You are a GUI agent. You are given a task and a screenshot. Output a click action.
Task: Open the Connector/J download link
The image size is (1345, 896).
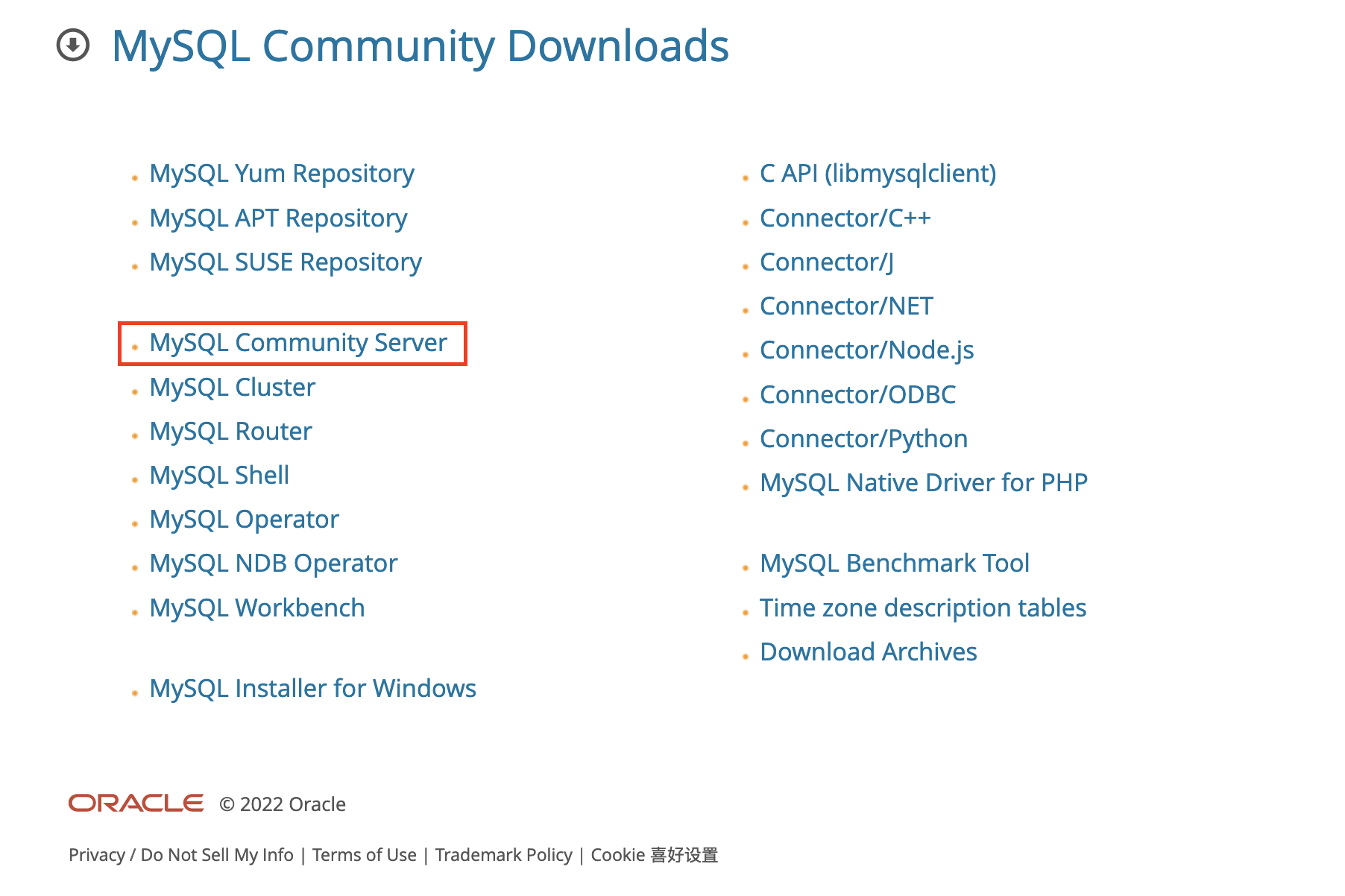pos(826,262)
